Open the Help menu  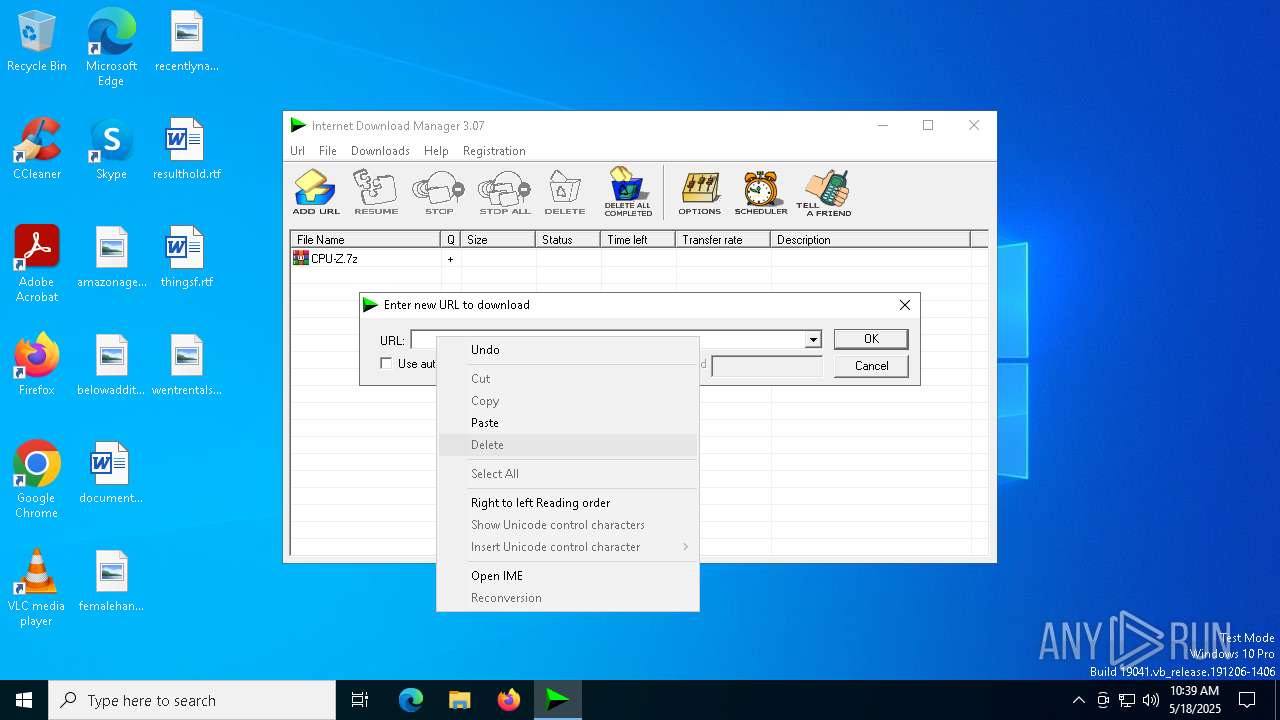pyautogui.click(x=436, y=151)
